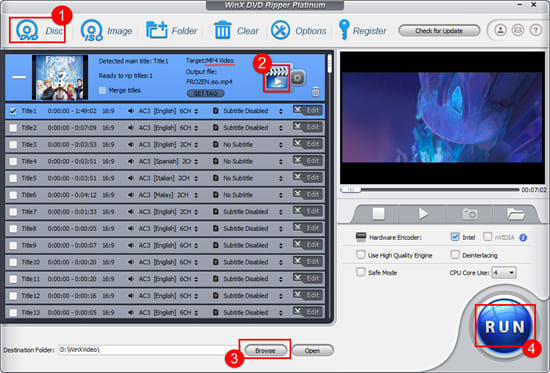Open Title1 audio track dropdown
The image size is (550, 373).
196,111
